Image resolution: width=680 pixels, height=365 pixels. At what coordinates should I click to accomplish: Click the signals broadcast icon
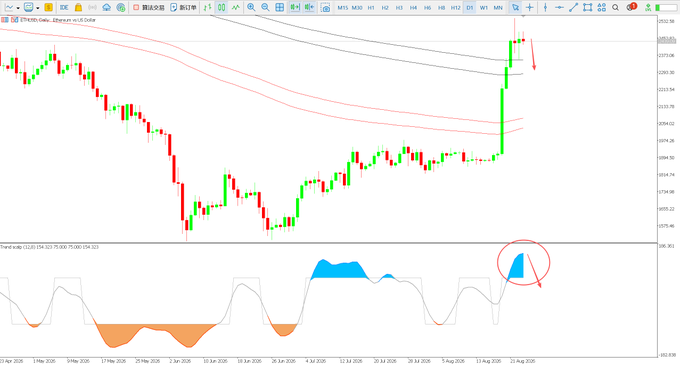coord(92,7)
